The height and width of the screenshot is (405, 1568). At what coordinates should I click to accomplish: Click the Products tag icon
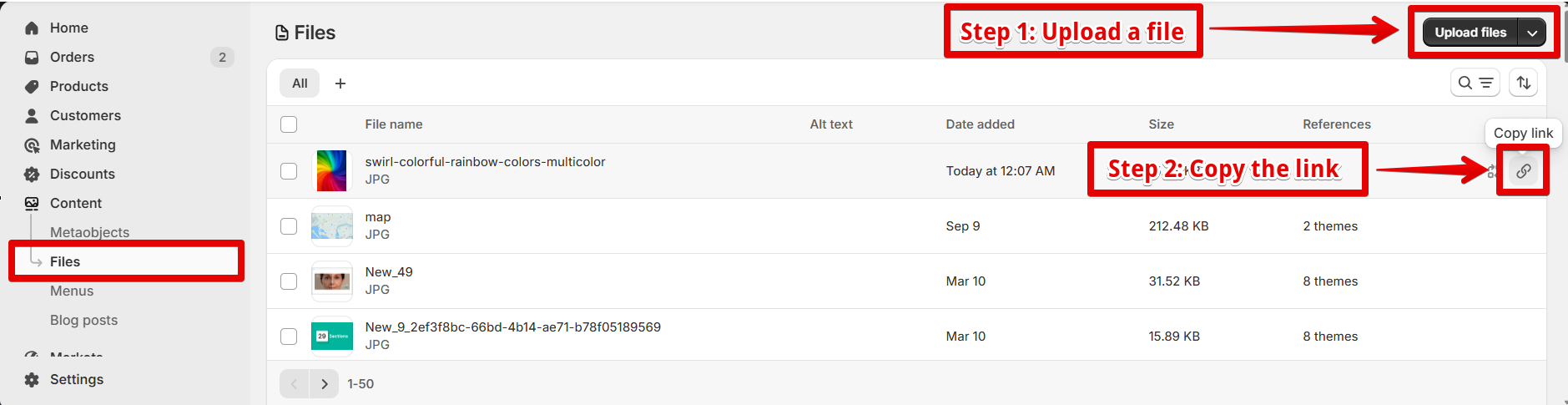click(x=32, y=87)
